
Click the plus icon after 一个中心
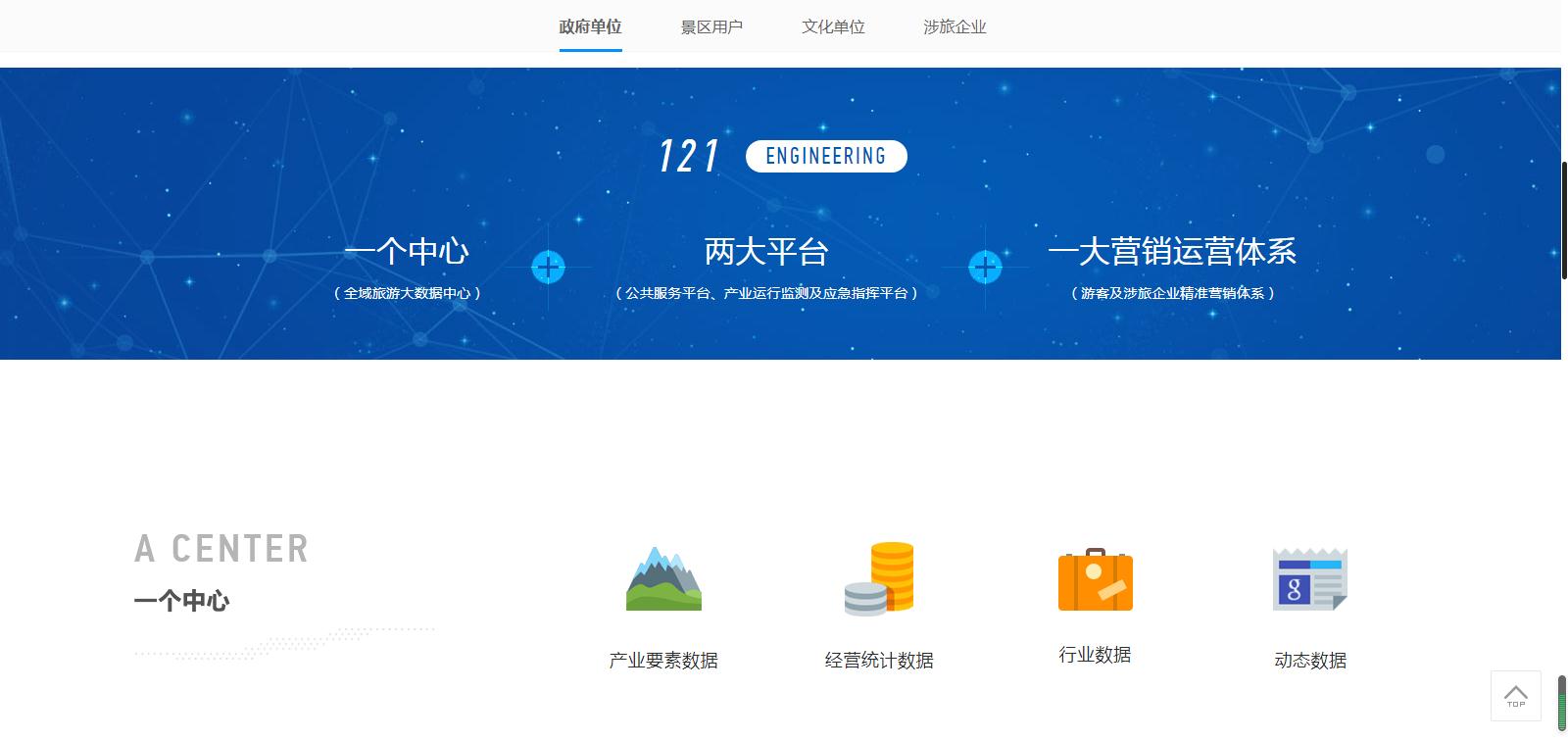click(x=548, y=267)
